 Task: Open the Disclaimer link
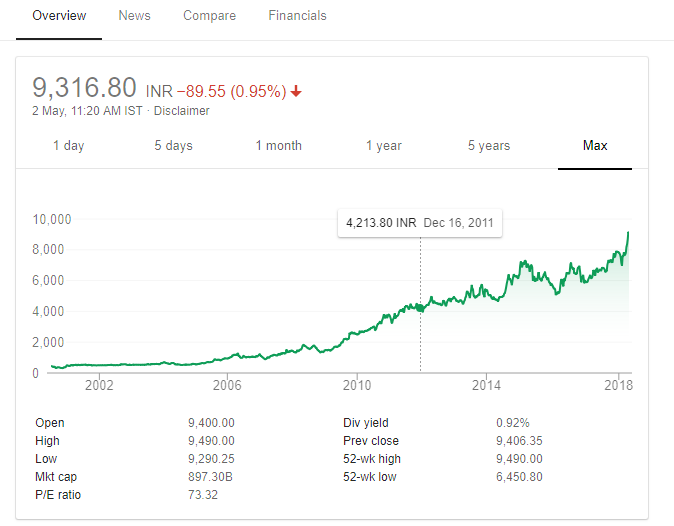coord(181,111)
